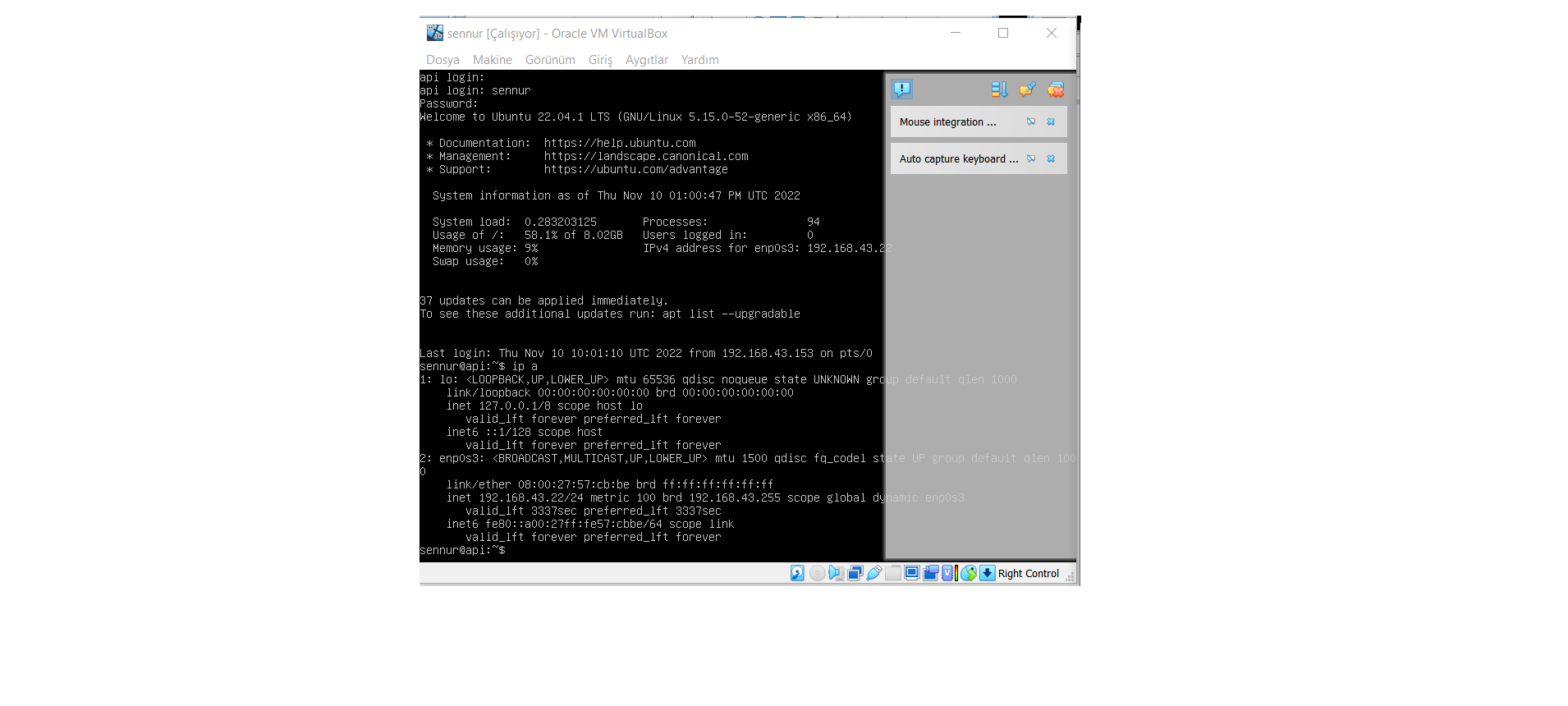Click the network adapters status icon
The width and height of the screenshot is (1568, 706).
click(x=855, y=573)
